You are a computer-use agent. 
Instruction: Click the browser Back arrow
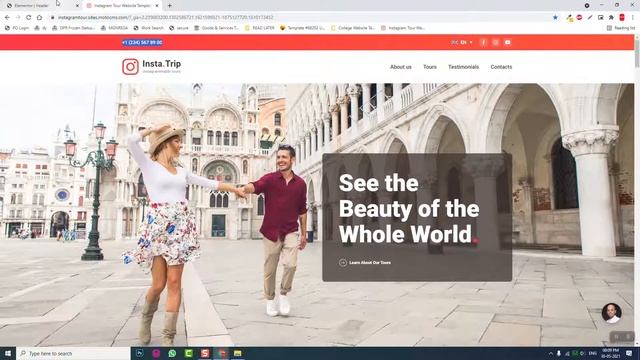(x=7, y=18)
